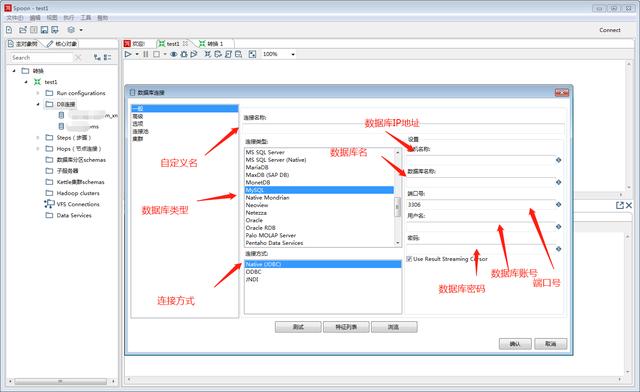Stop the transformation

click(x=156, y=54)
